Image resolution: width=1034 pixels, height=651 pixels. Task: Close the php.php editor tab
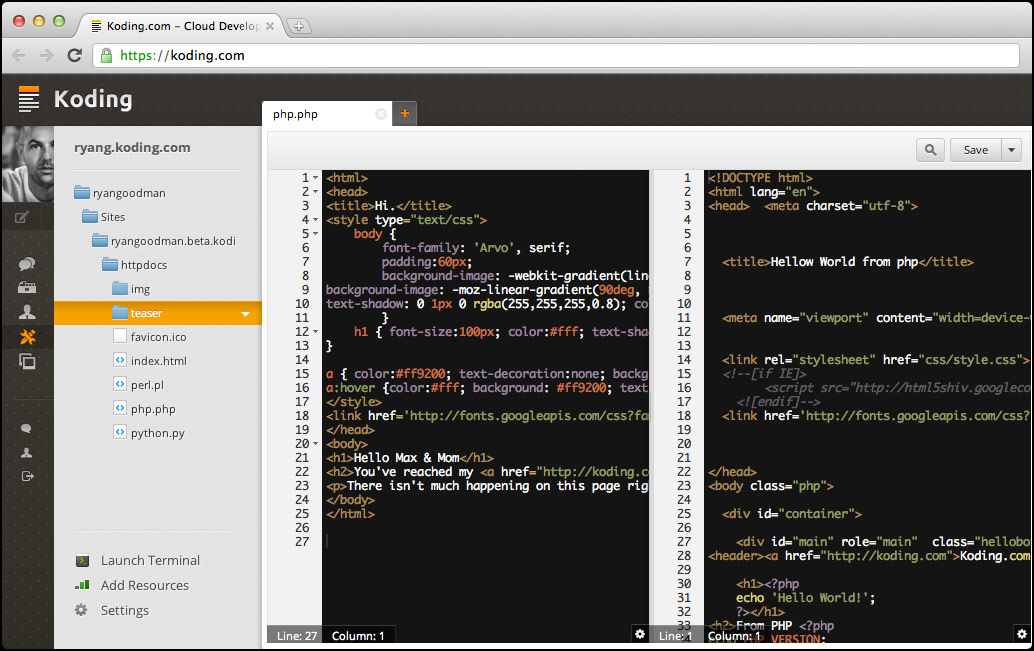[x=380, y=114]
